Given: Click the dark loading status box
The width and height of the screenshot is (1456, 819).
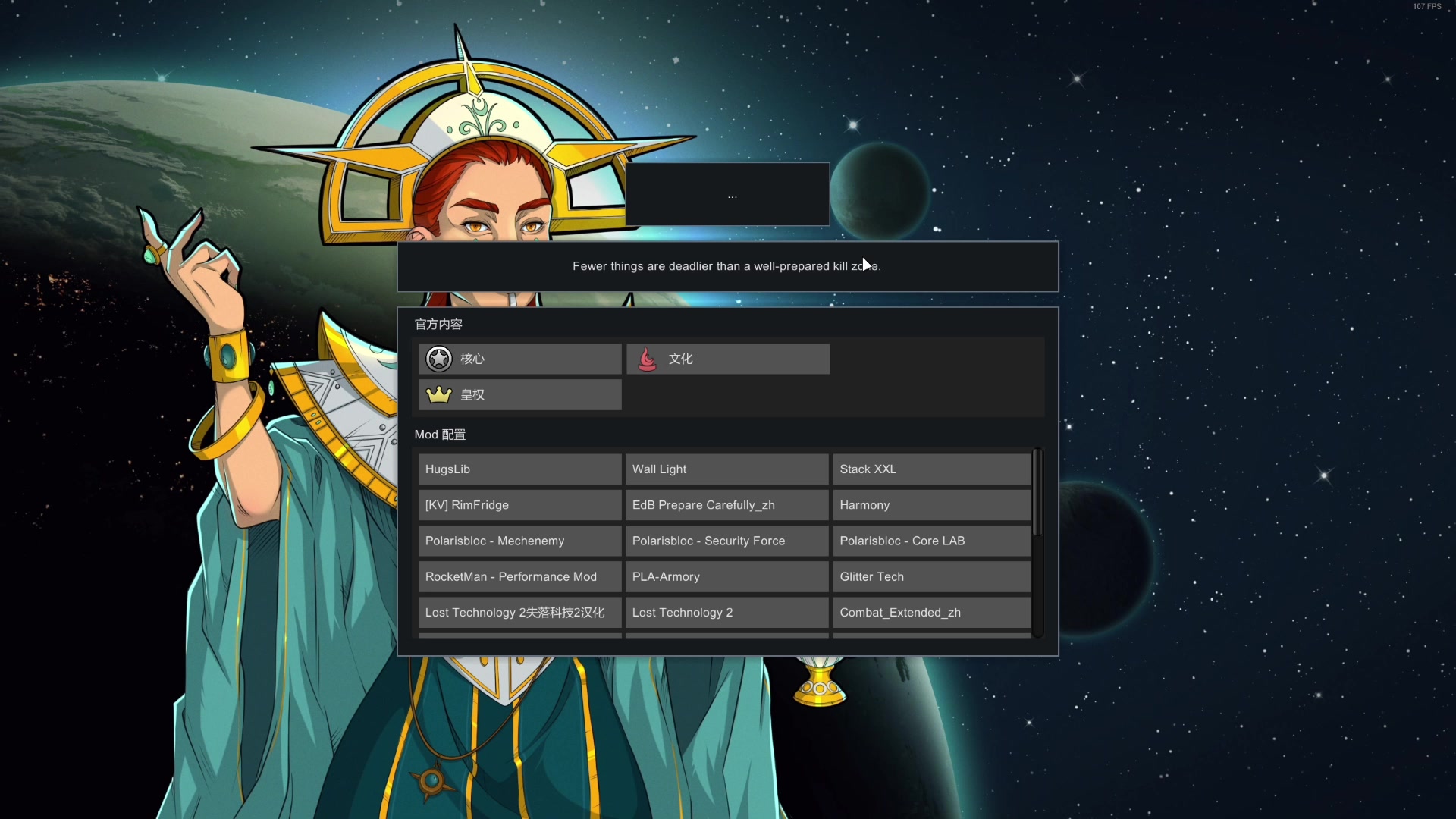Looking at the screenshot, I should (x=727, y=194).
